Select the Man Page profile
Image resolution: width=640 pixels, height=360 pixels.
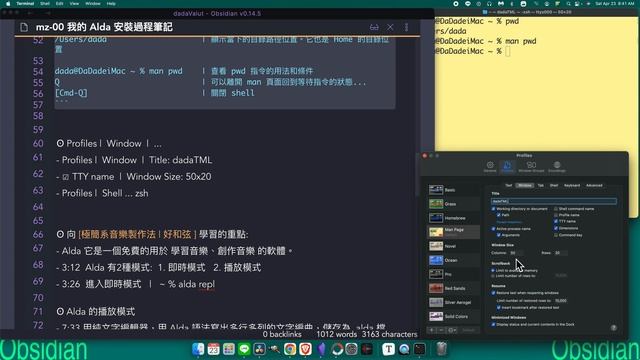point(453,232)
